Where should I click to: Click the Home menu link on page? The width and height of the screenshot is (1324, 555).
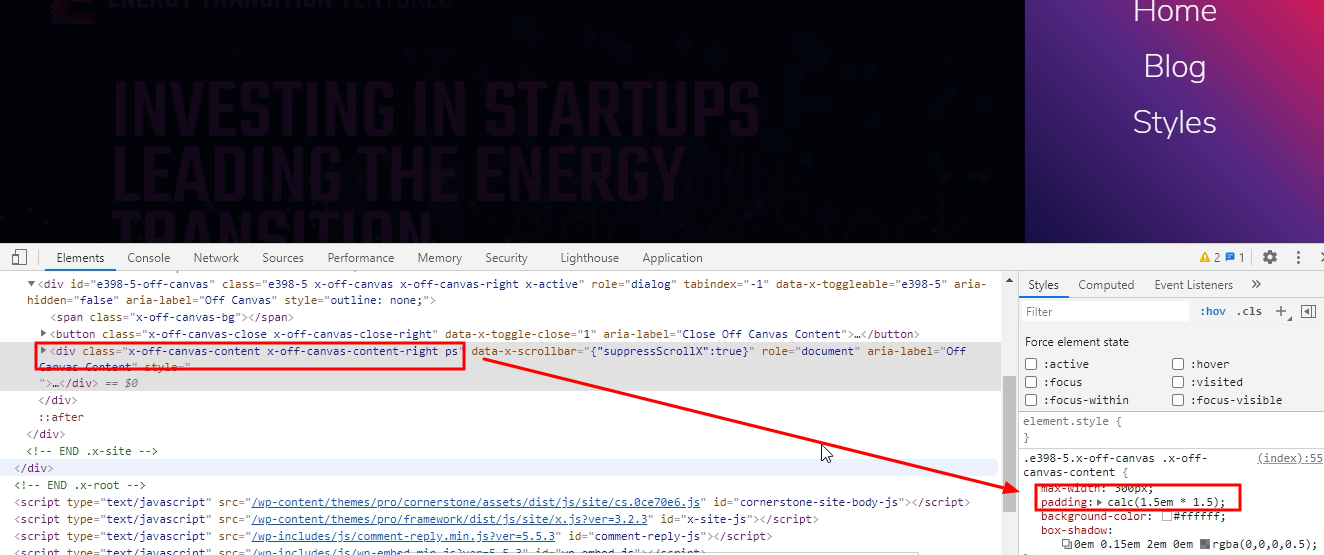(x=1174, y=12)
